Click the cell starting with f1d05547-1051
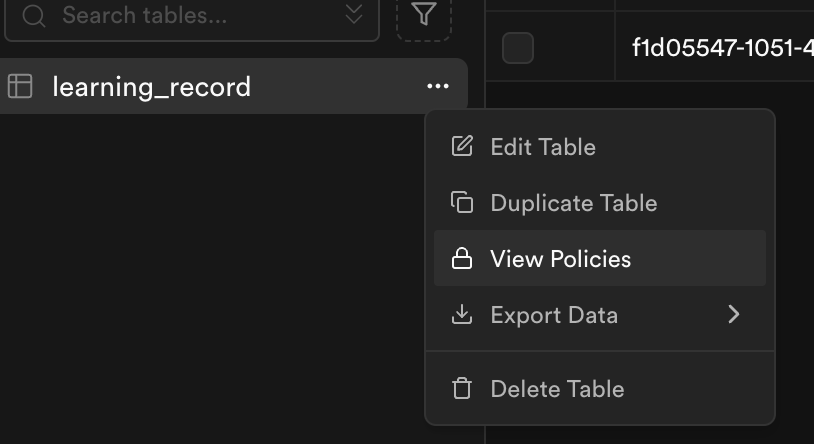 pos(720,47)
